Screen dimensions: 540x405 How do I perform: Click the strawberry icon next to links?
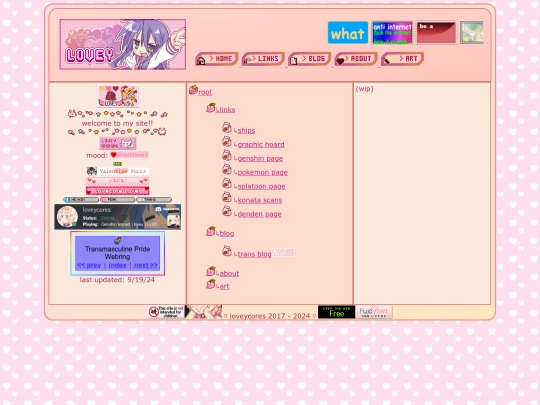point(211,107)
